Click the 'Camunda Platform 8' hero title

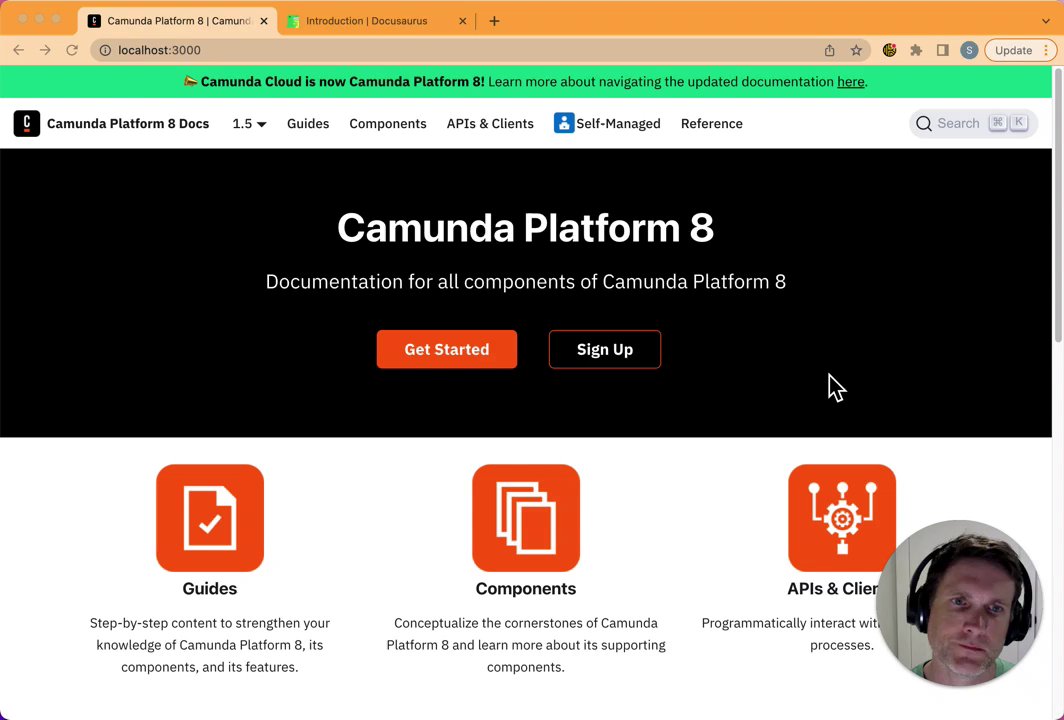[526, 227]
